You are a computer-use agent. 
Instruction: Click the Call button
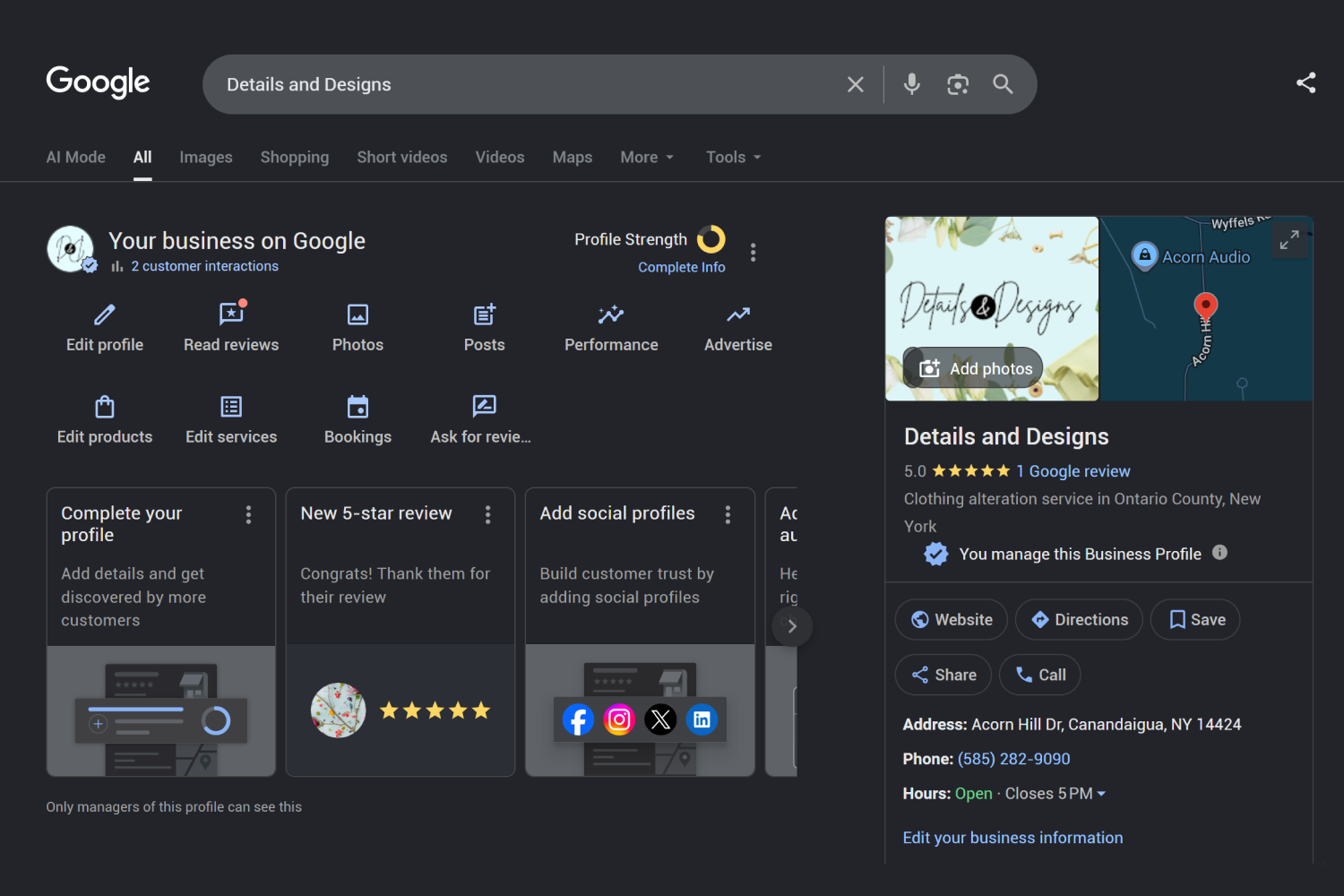click(x=1039, y=675)
